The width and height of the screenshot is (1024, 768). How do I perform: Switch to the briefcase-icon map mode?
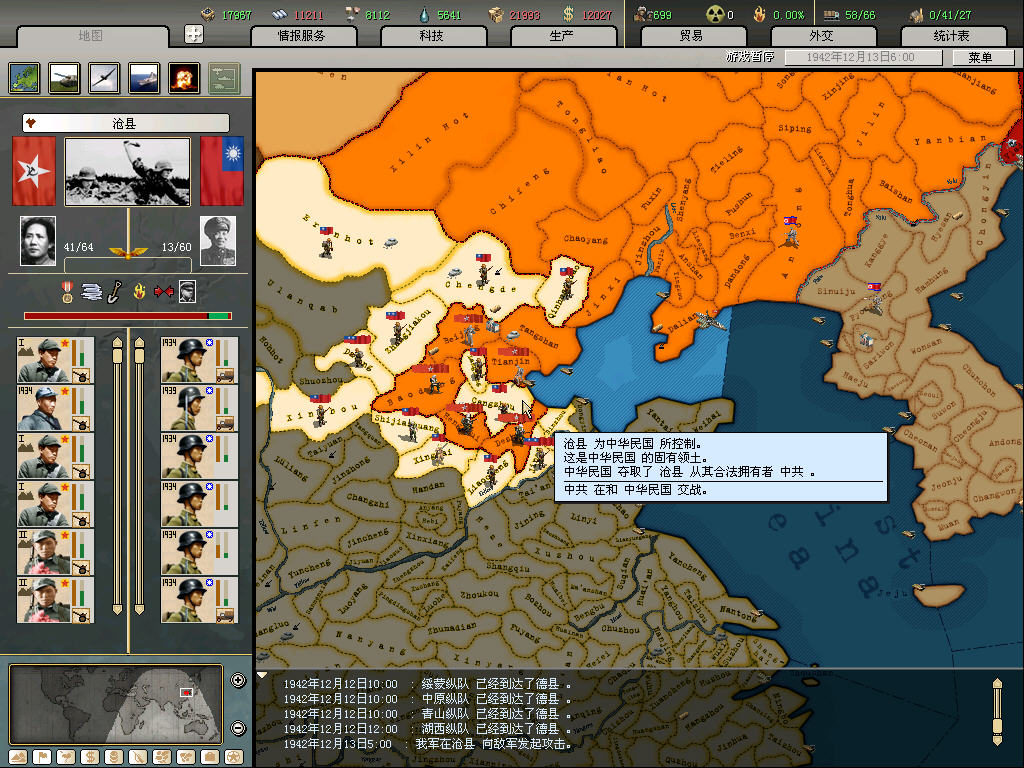click(x=210, y=756)
